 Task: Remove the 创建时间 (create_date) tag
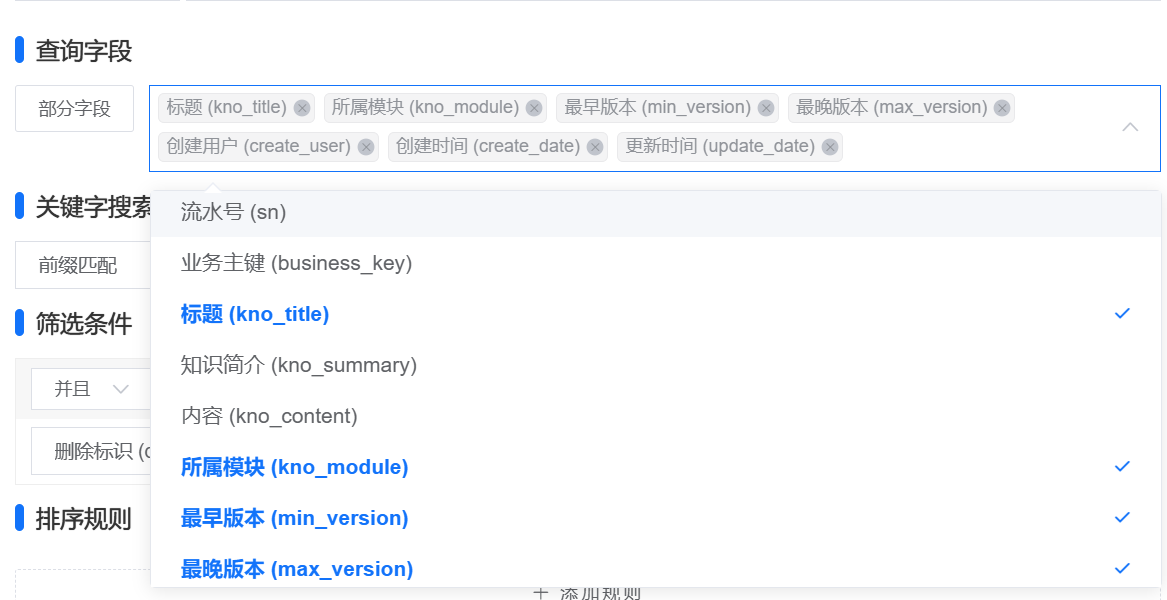tap(596, 147)
